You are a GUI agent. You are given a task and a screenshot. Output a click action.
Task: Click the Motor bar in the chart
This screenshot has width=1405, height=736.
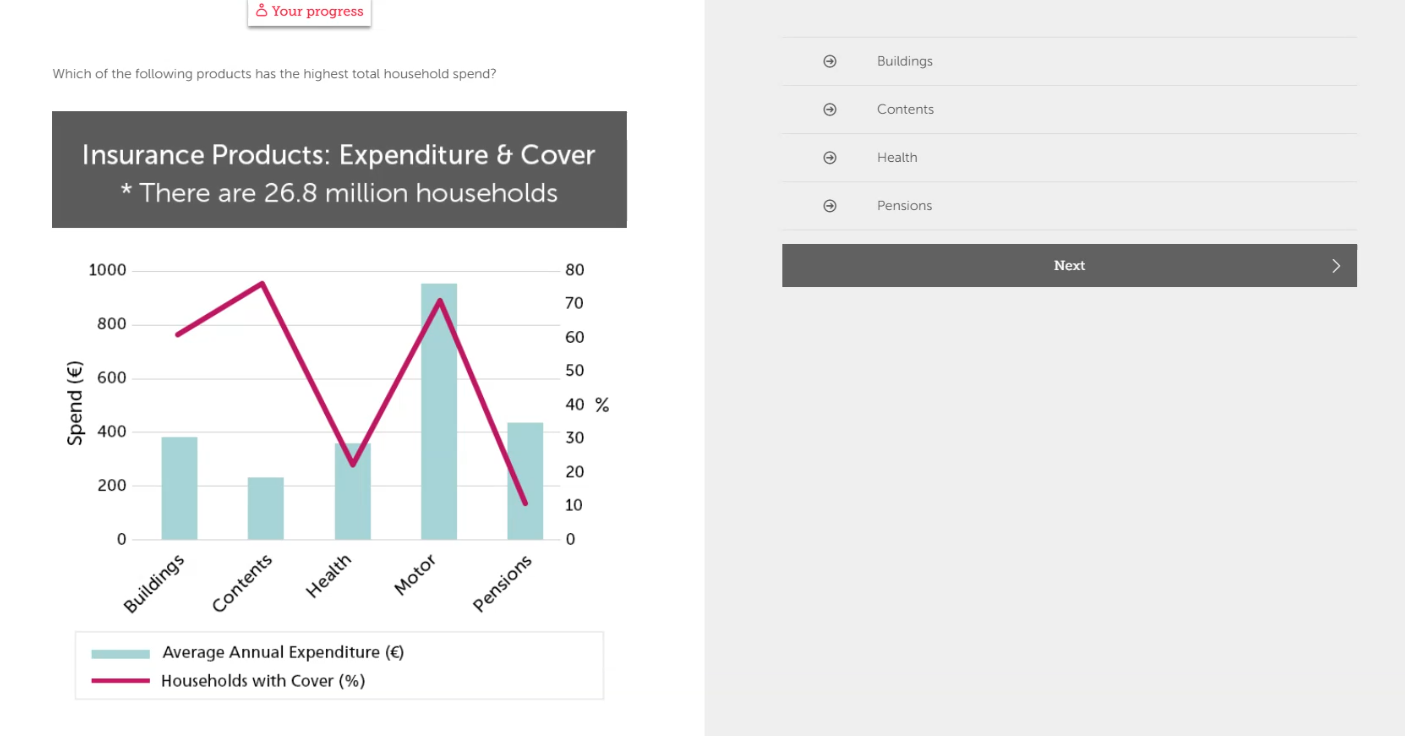coord(439,411)
